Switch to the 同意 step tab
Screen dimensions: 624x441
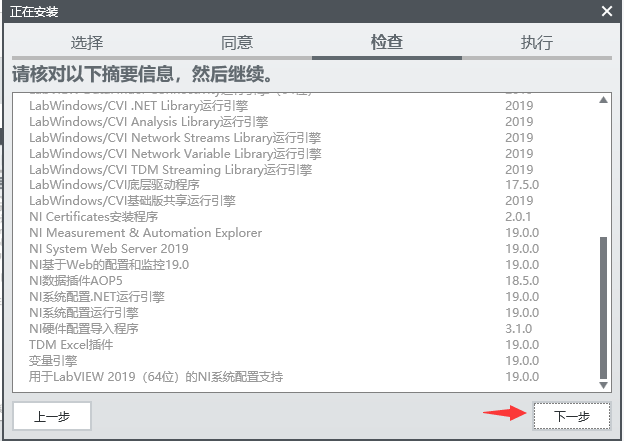(237, 43)
